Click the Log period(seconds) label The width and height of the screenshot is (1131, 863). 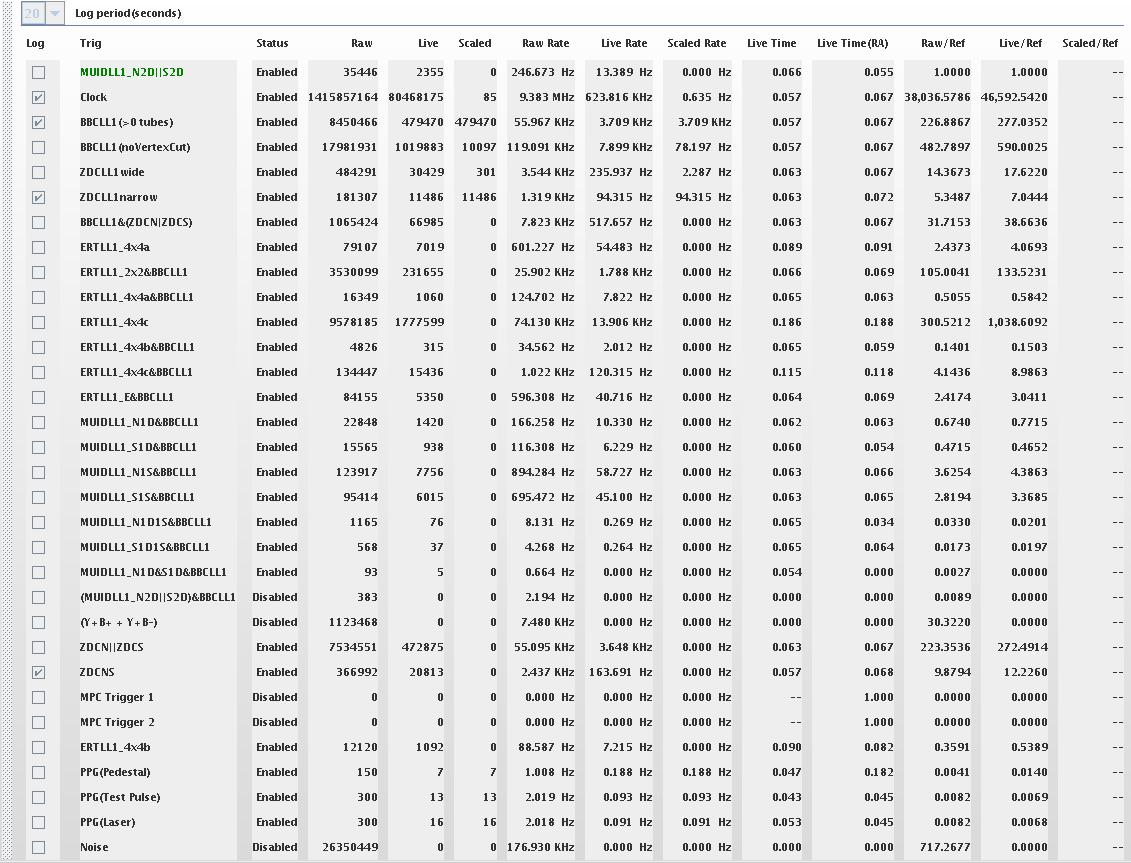[128, 13]
